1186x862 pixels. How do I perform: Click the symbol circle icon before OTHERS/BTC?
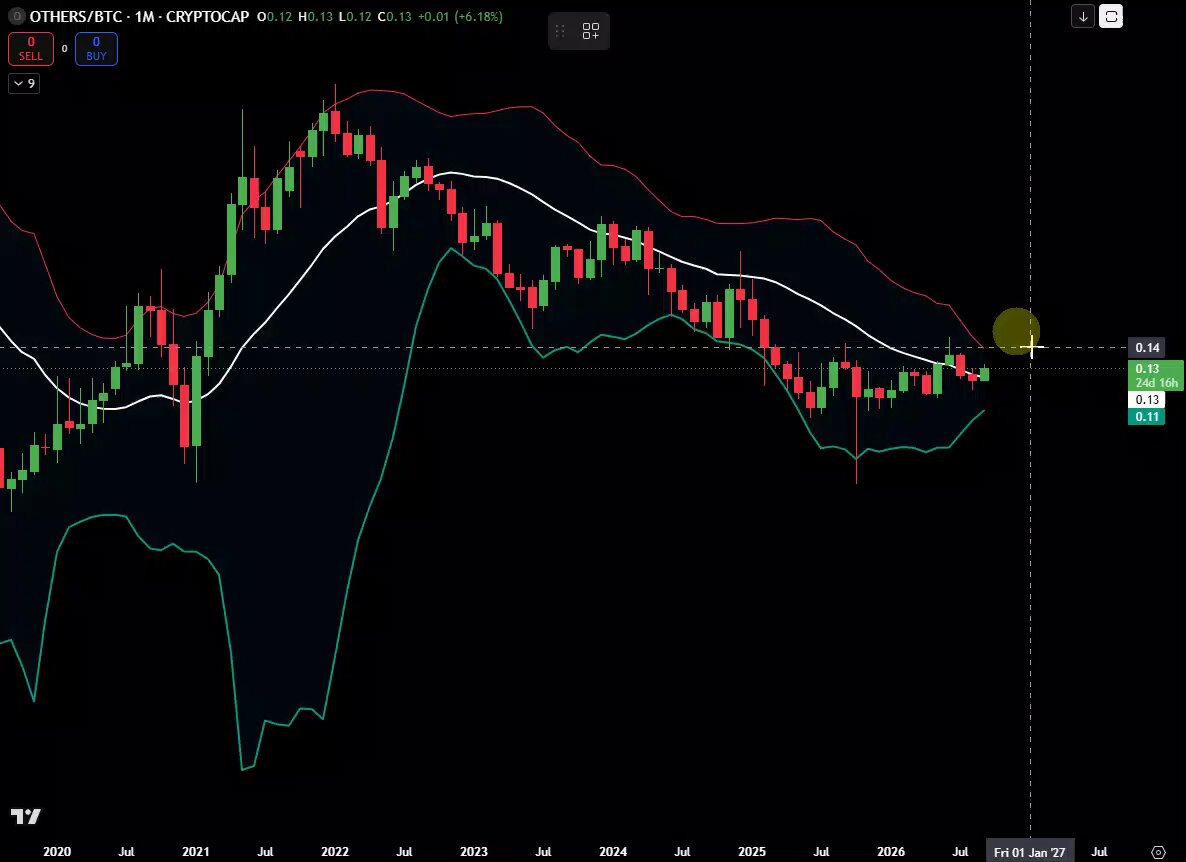17,16
